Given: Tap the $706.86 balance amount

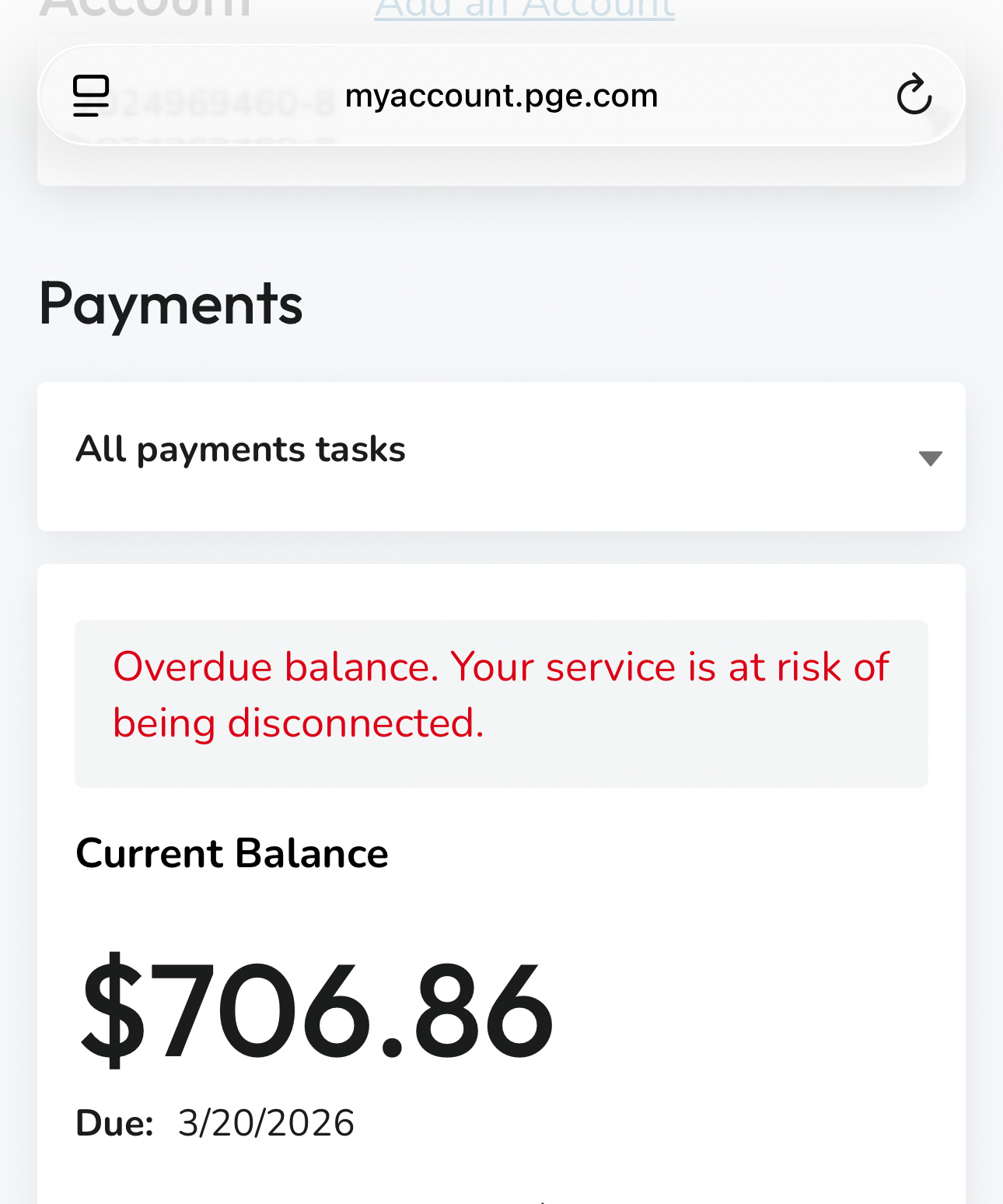Looking at the screenshot, I should point(317,1011).
